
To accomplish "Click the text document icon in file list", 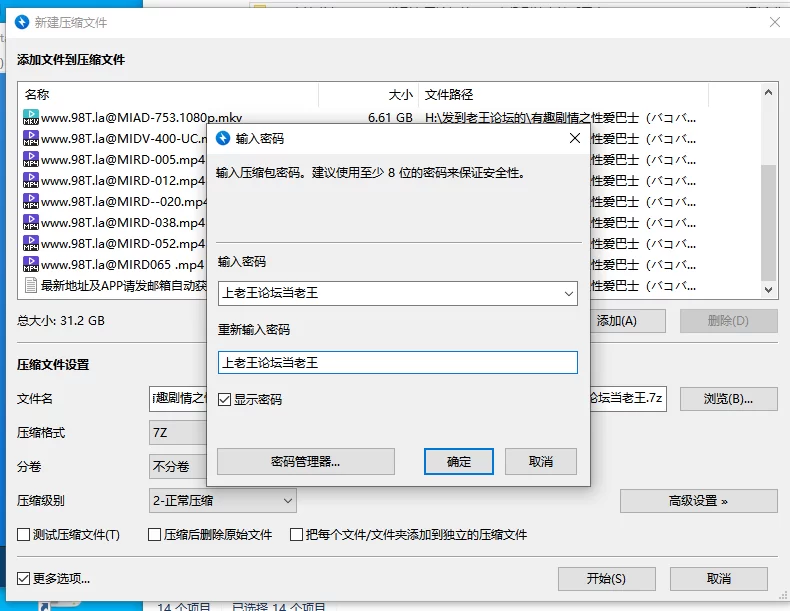I will [x=31, y=286].
